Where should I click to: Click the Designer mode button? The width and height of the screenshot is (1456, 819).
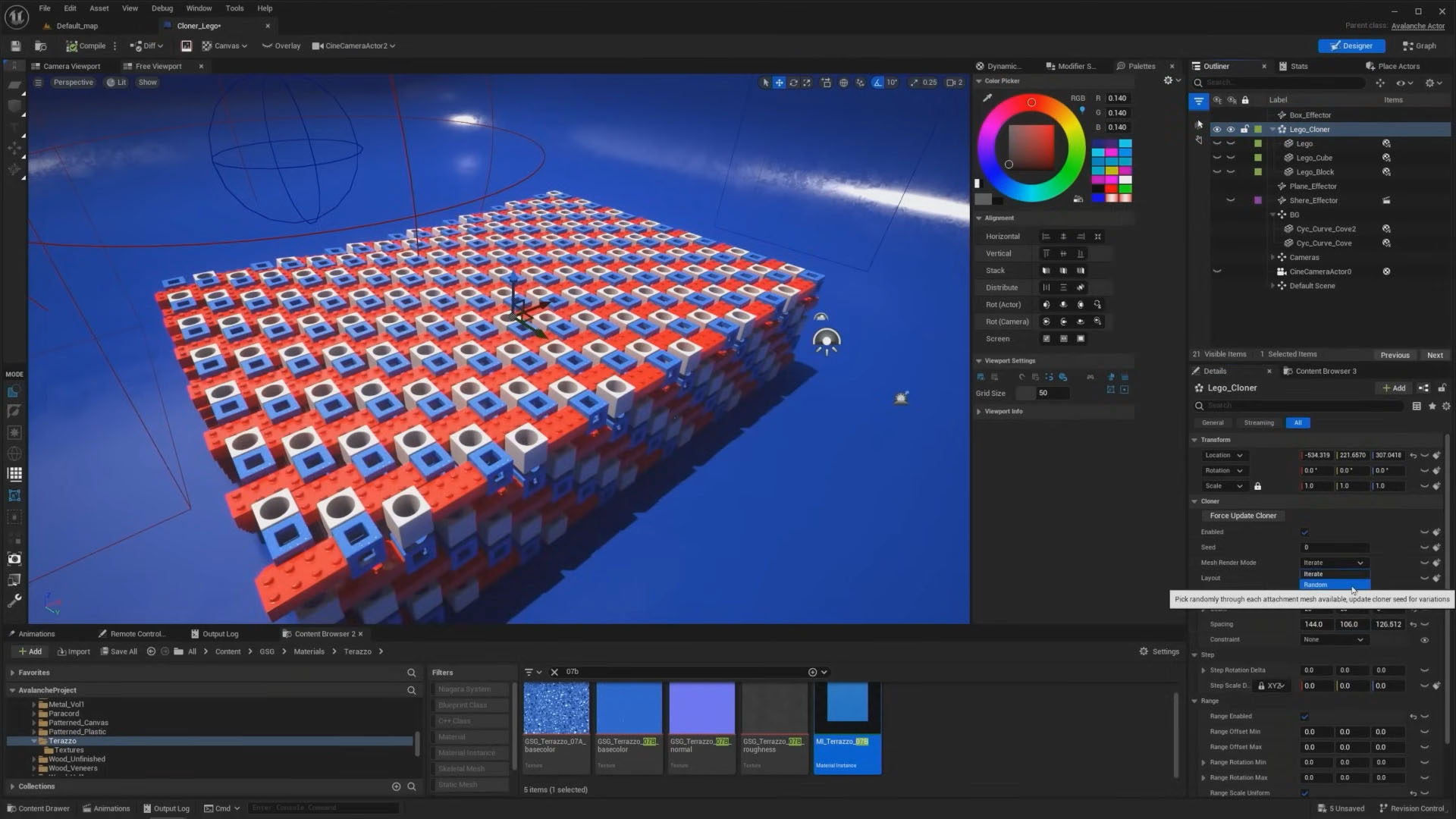click(x=1351, y=46)
